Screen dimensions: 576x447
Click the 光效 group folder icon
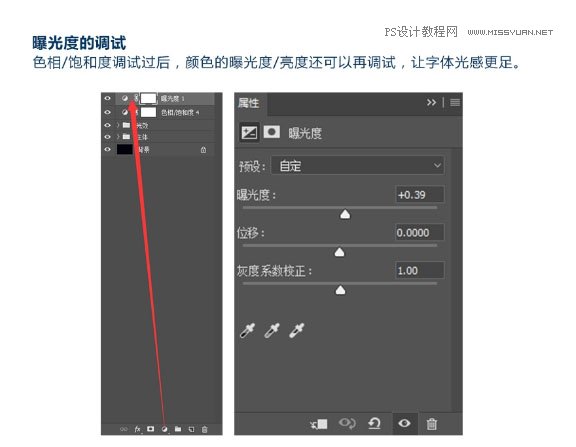(x=126, y=125)
